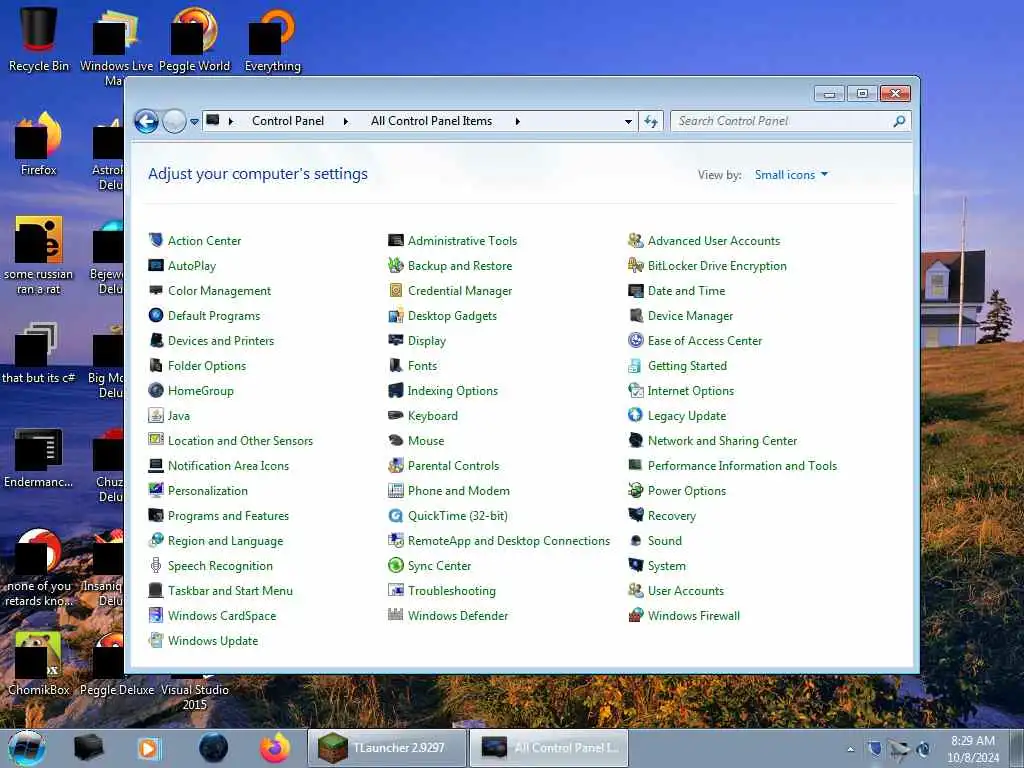Click the Desktop Gadgets icon
This screenshot has width=1024, height=768.
(396, 315)
